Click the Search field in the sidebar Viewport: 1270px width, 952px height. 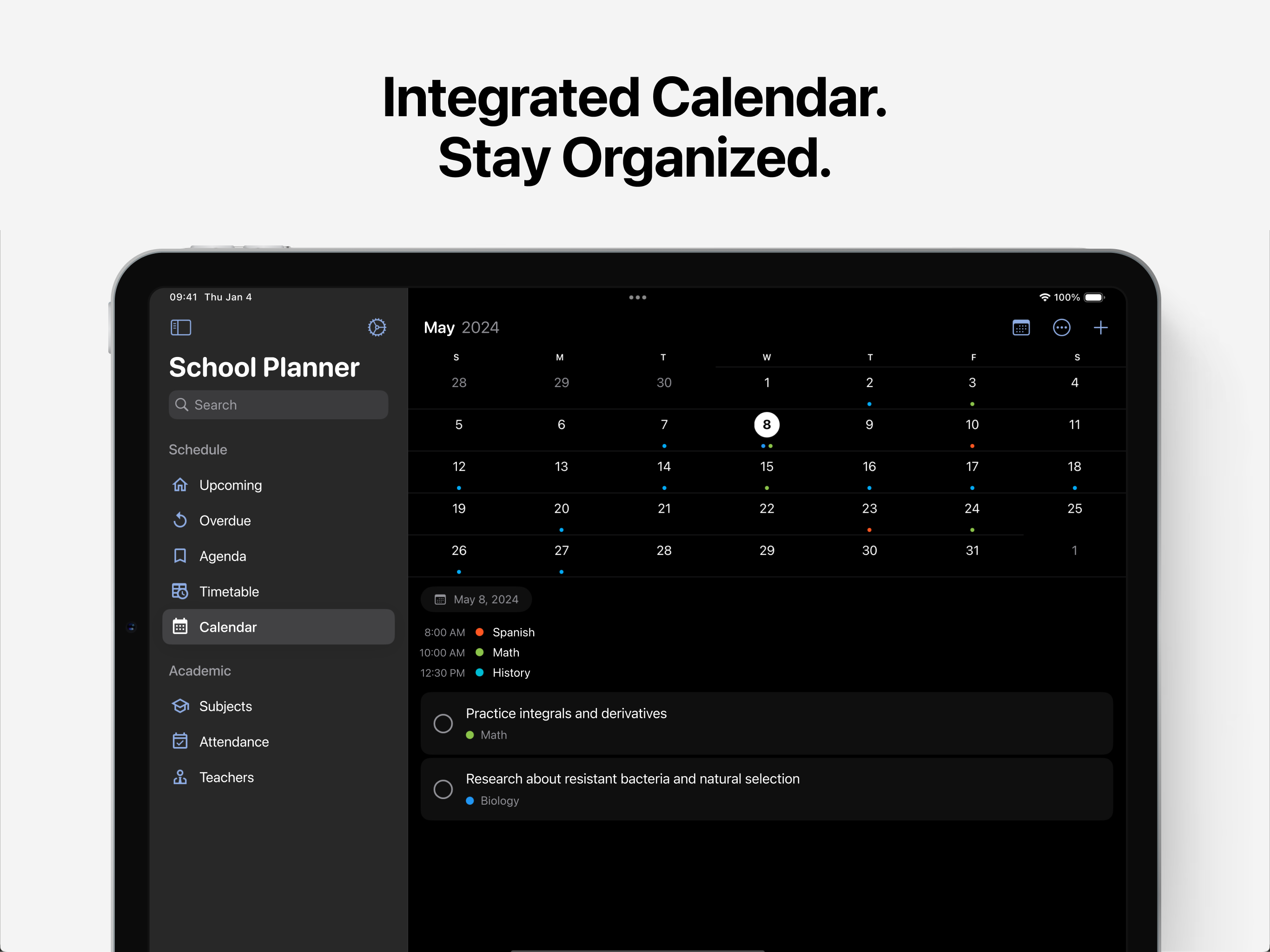278,404
